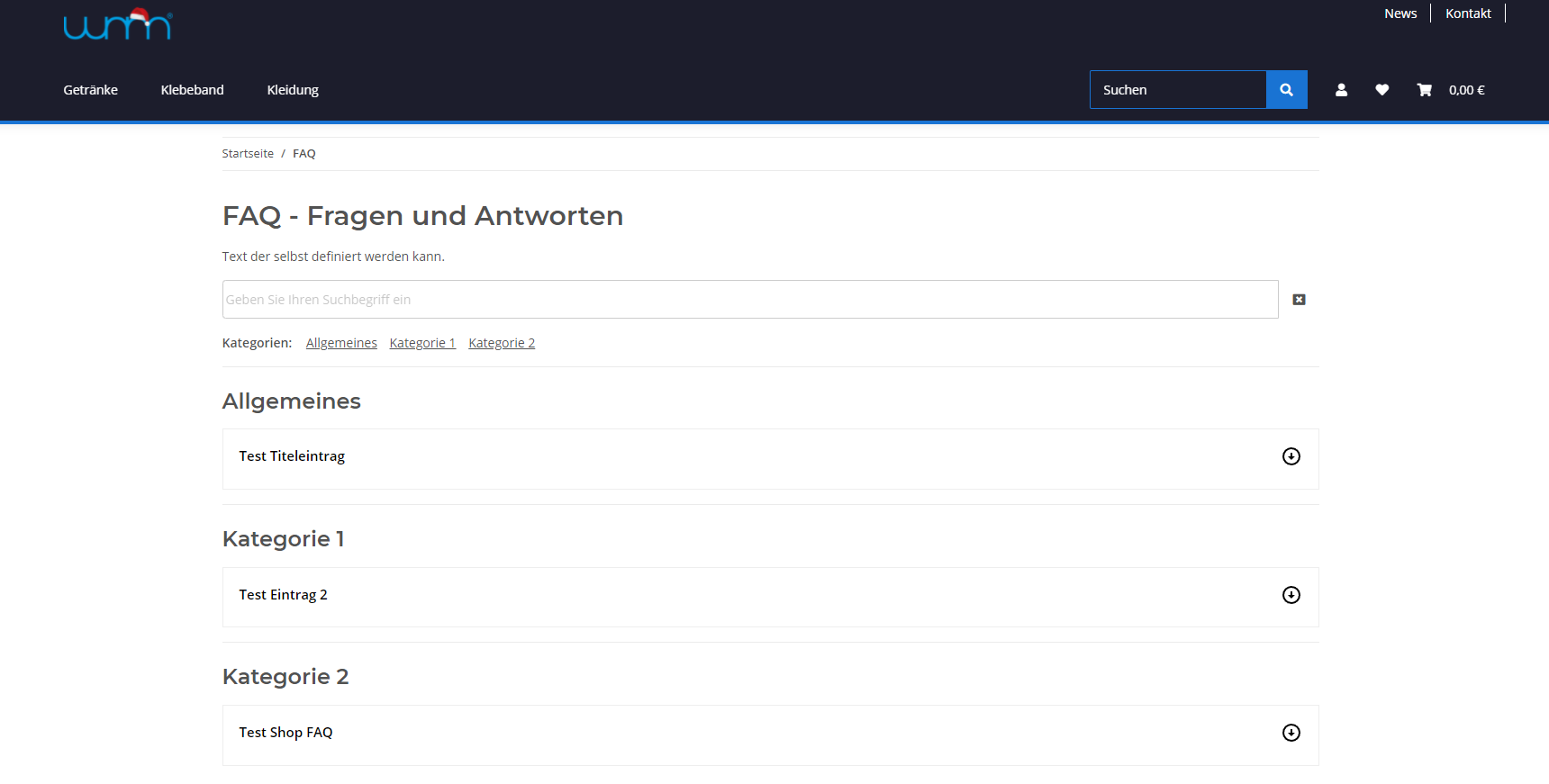Viewport: 1549px width, 784px height.
Task: Expand the Test Shop FAQ entry arrow
Action: click(x=1291, y=733)
